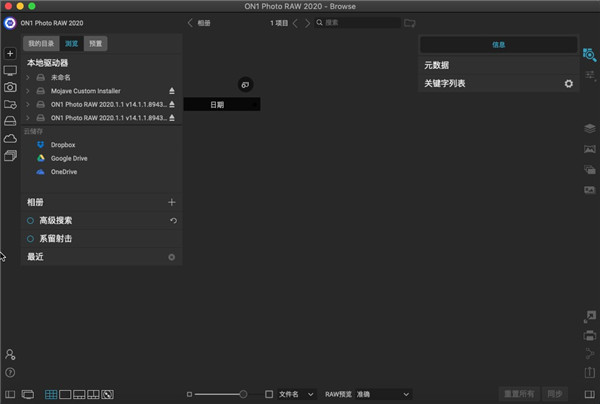Select the desktop monitor icon in sidebar

click(x=10, y=70)
